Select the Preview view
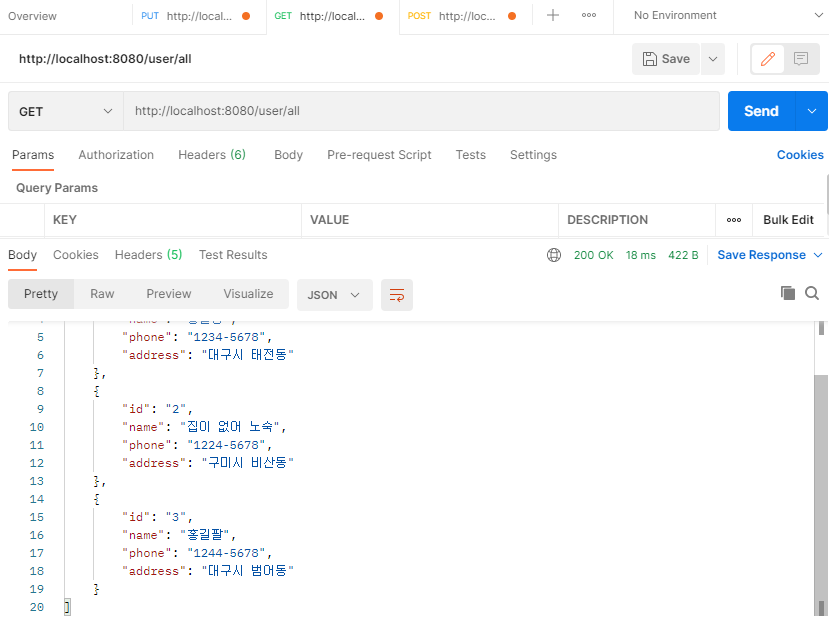Viewport: 829px width, 622px height. pyautogui.click(x=169, y=294)
